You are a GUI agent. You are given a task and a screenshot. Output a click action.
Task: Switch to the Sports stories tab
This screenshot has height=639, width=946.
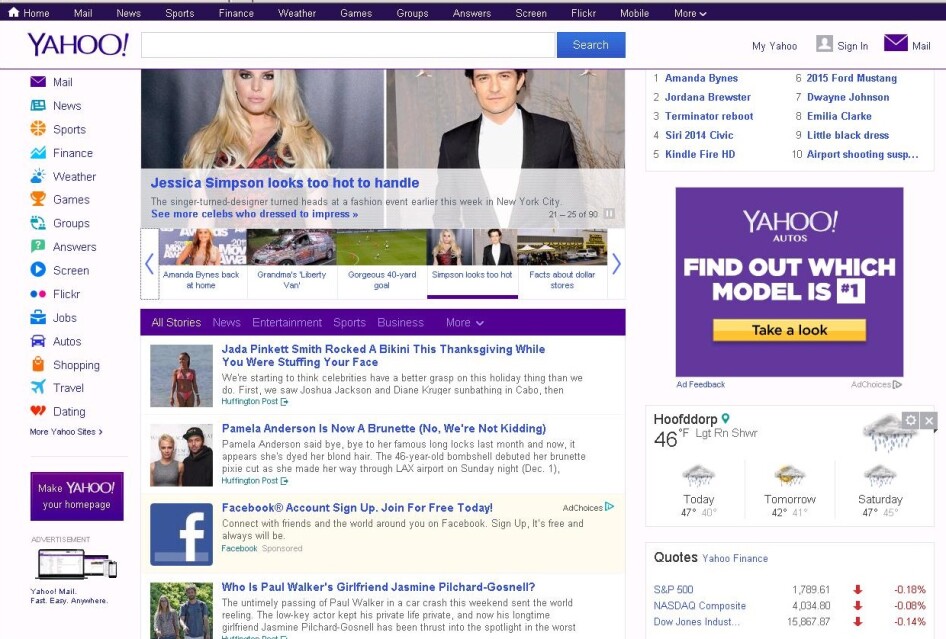[x=349, y=323]
